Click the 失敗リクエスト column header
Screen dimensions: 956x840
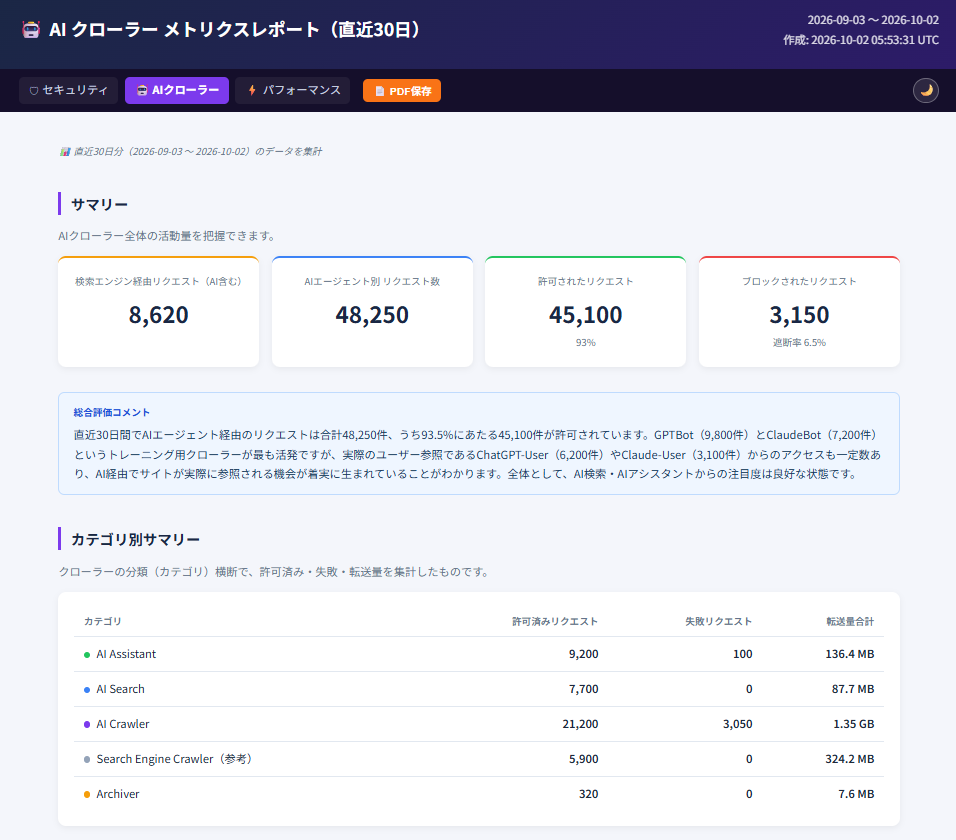pyautogui.click(x=718, y=621)
